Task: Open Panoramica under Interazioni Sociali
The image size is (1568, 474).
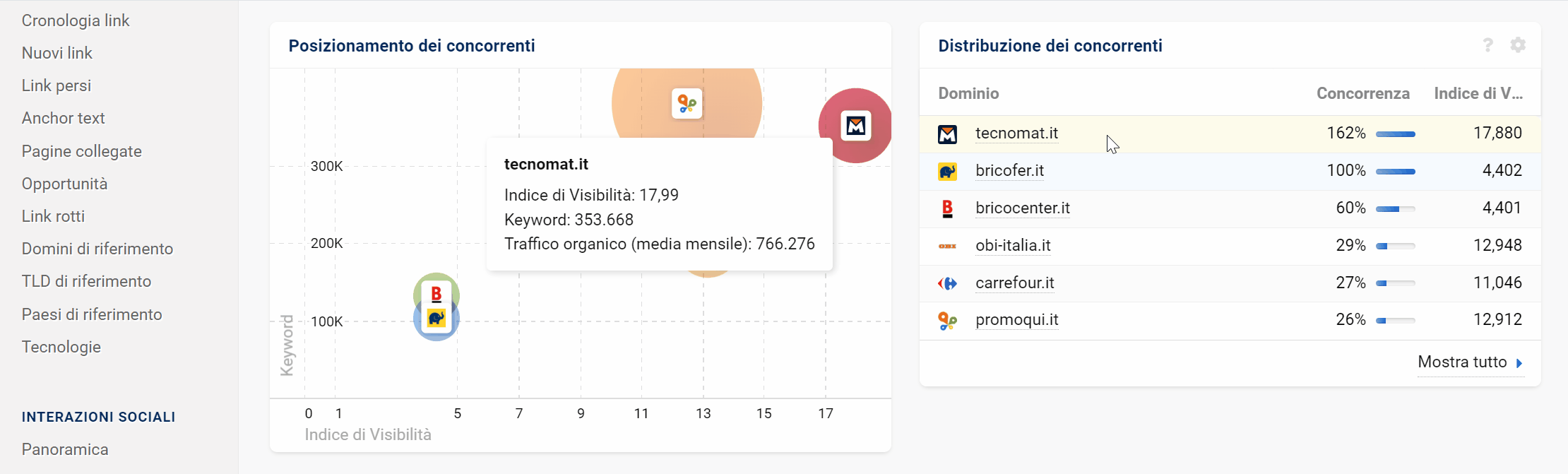Action: click(65, 449)
